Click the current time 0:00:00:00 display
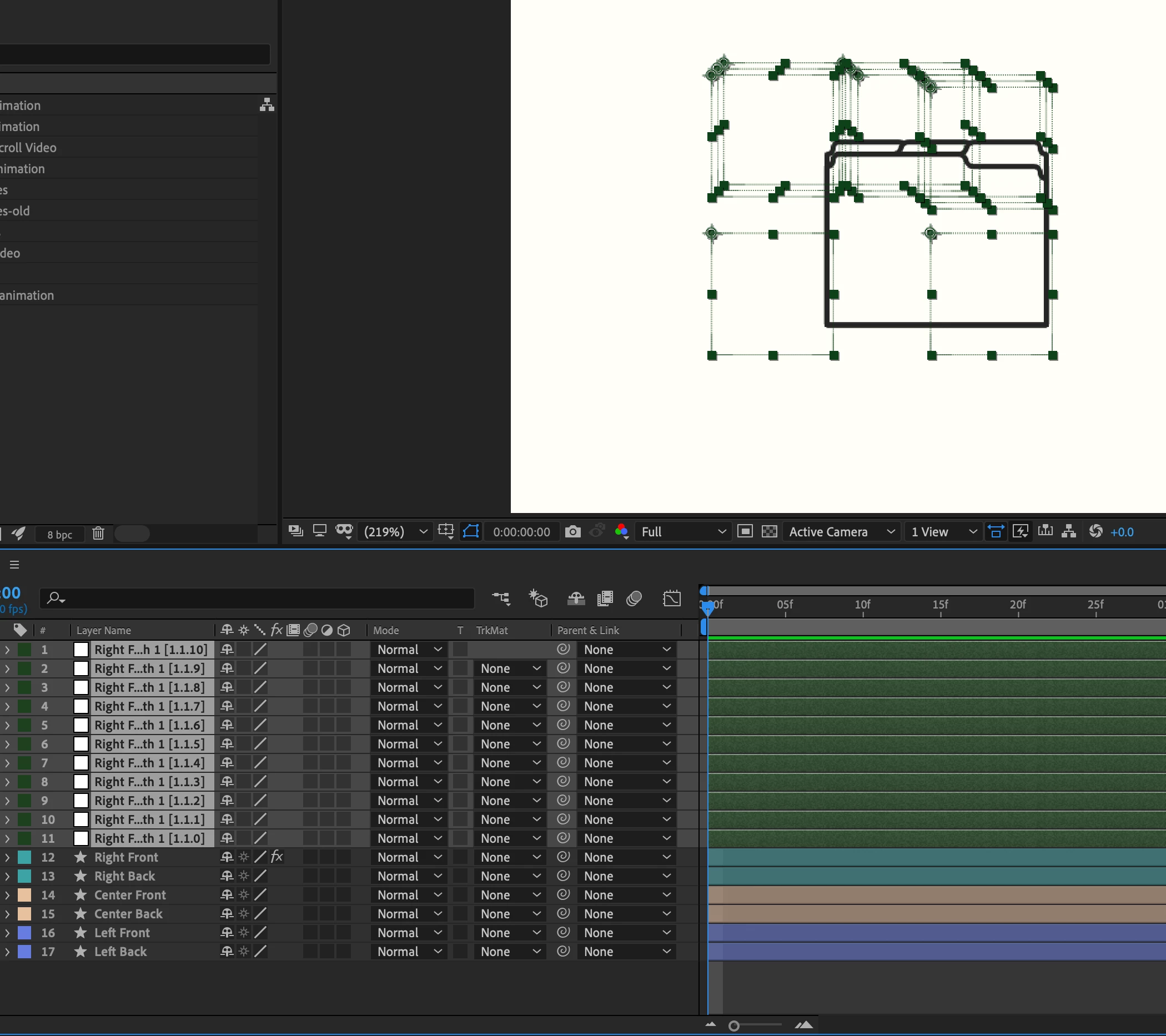Viewport: 1166px width, 1036px height. pos(521,532)
